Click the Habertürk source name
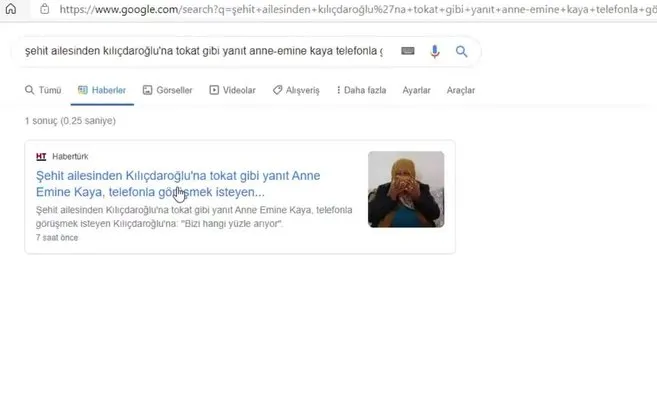The height and width of the screenshot is (410, 657). click(70, 157)
